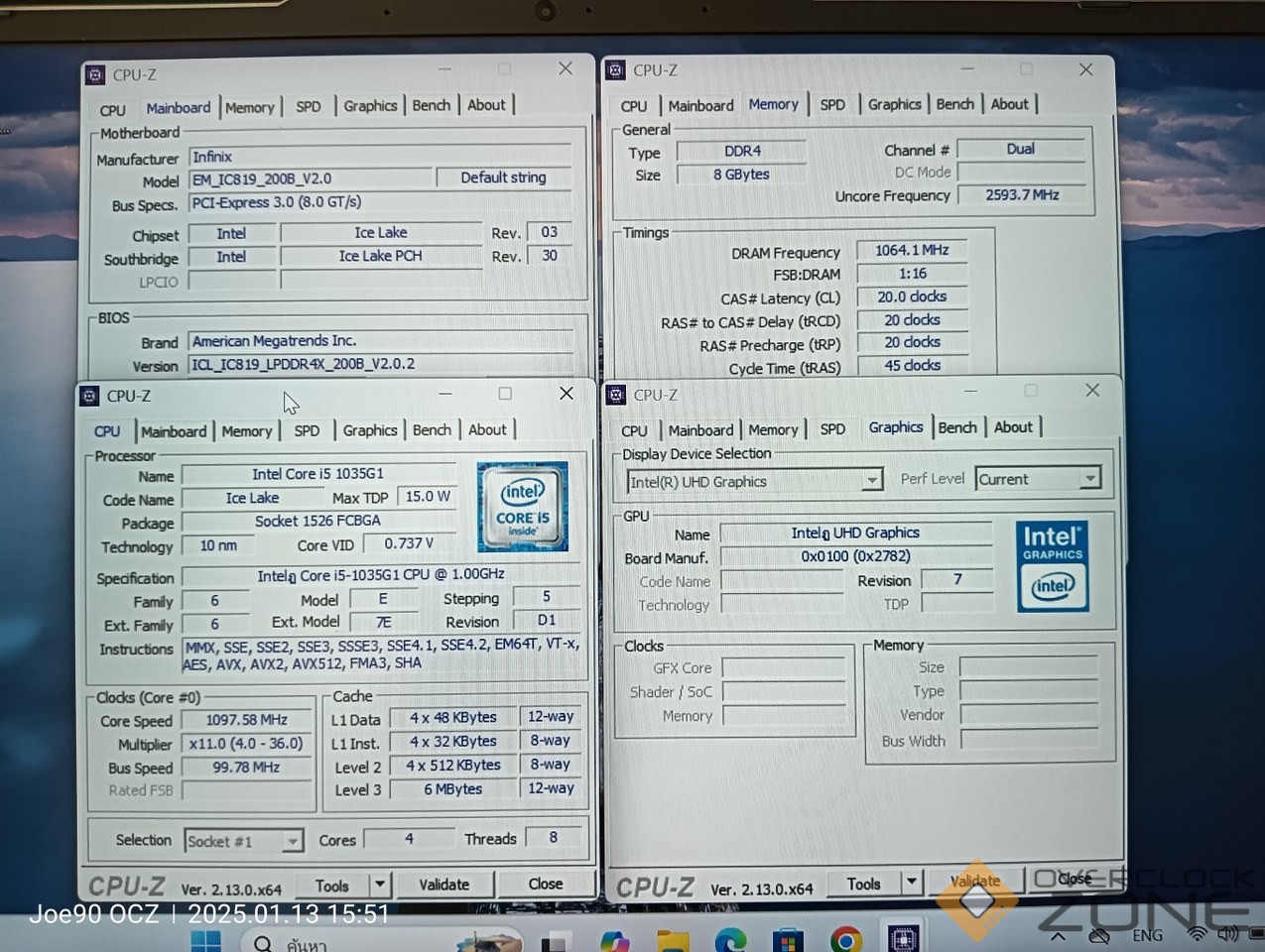The image size is (1265, 952).
Task: Click the CPU-Z title icon in Memory window
Action: coord(615,70)
